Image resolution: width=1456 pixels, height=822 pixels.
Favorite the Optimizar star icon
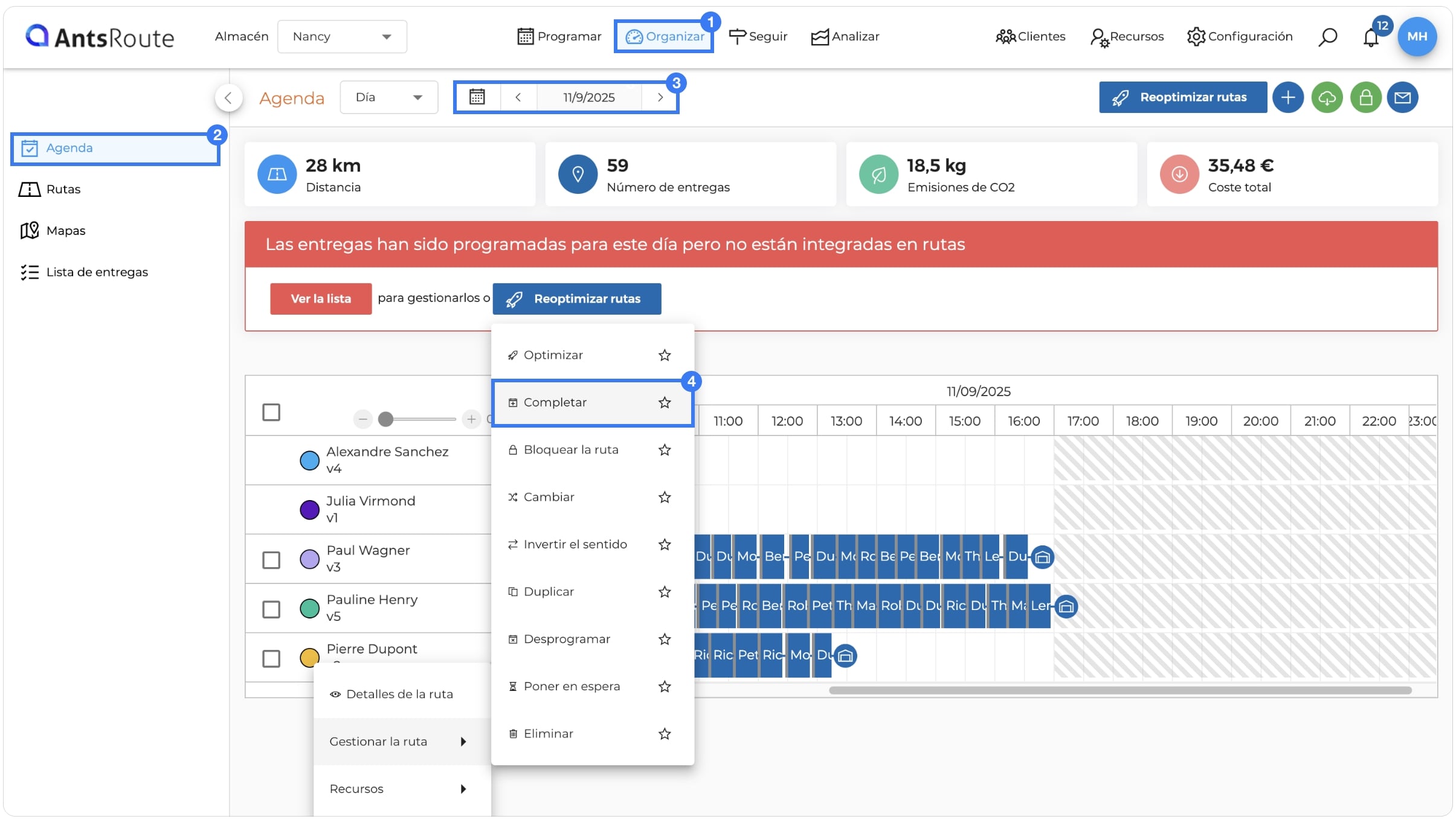tap(665, 355)
